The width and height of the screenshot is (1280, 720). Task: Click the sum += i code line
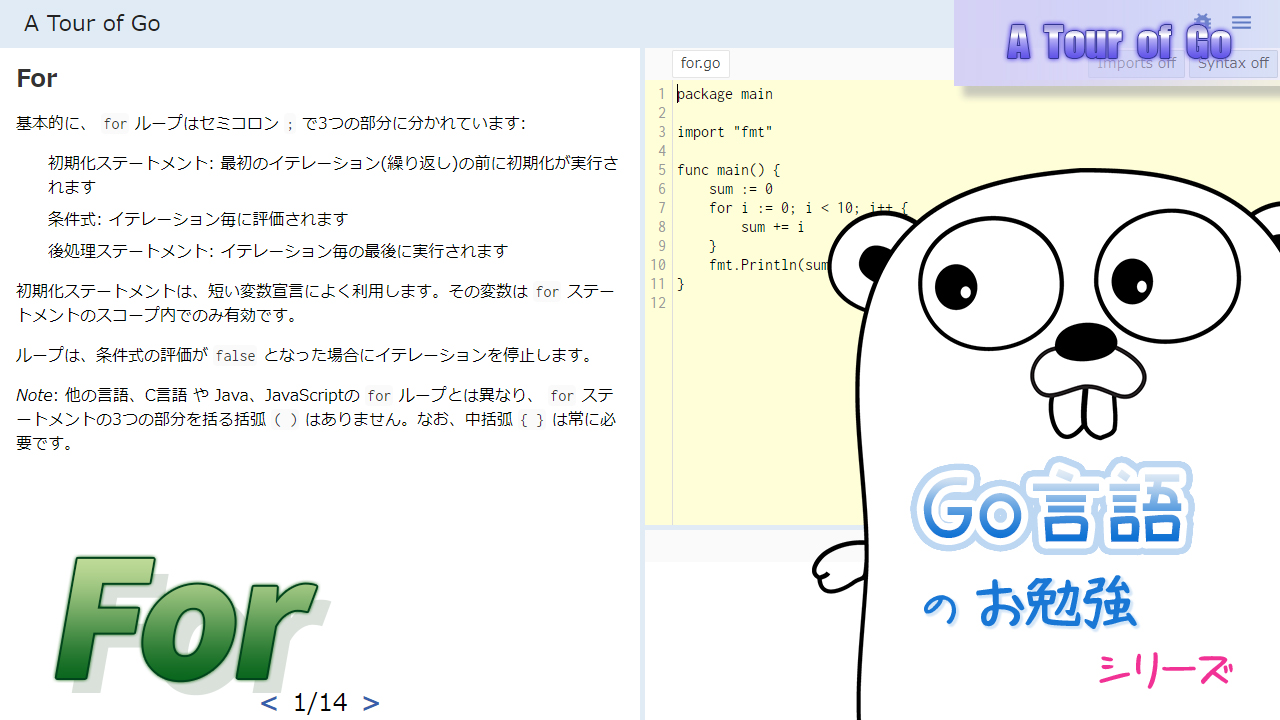(x=772, y=227)
